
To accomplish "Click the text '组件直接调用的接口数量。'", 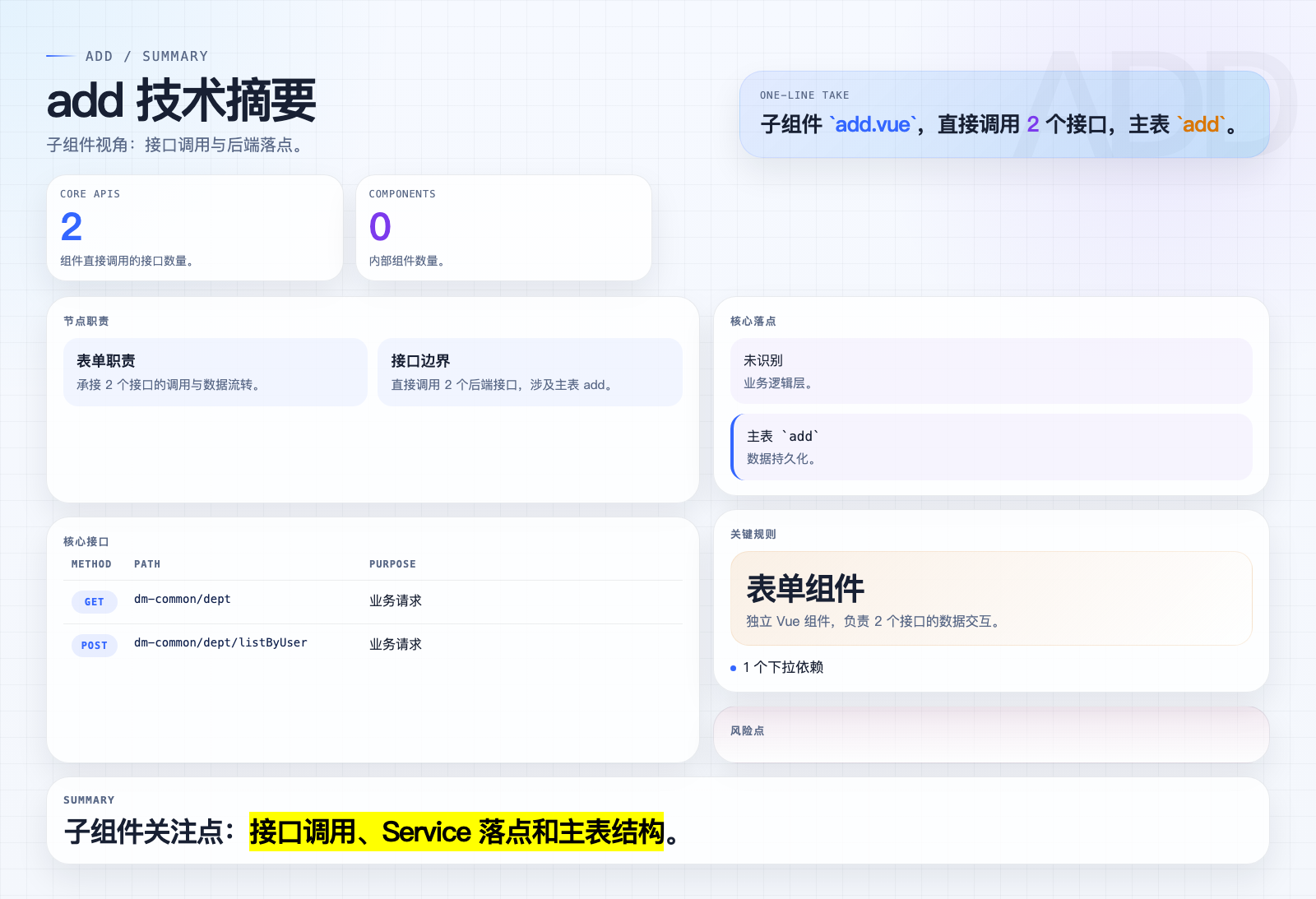I will click(x=129, y=261).
